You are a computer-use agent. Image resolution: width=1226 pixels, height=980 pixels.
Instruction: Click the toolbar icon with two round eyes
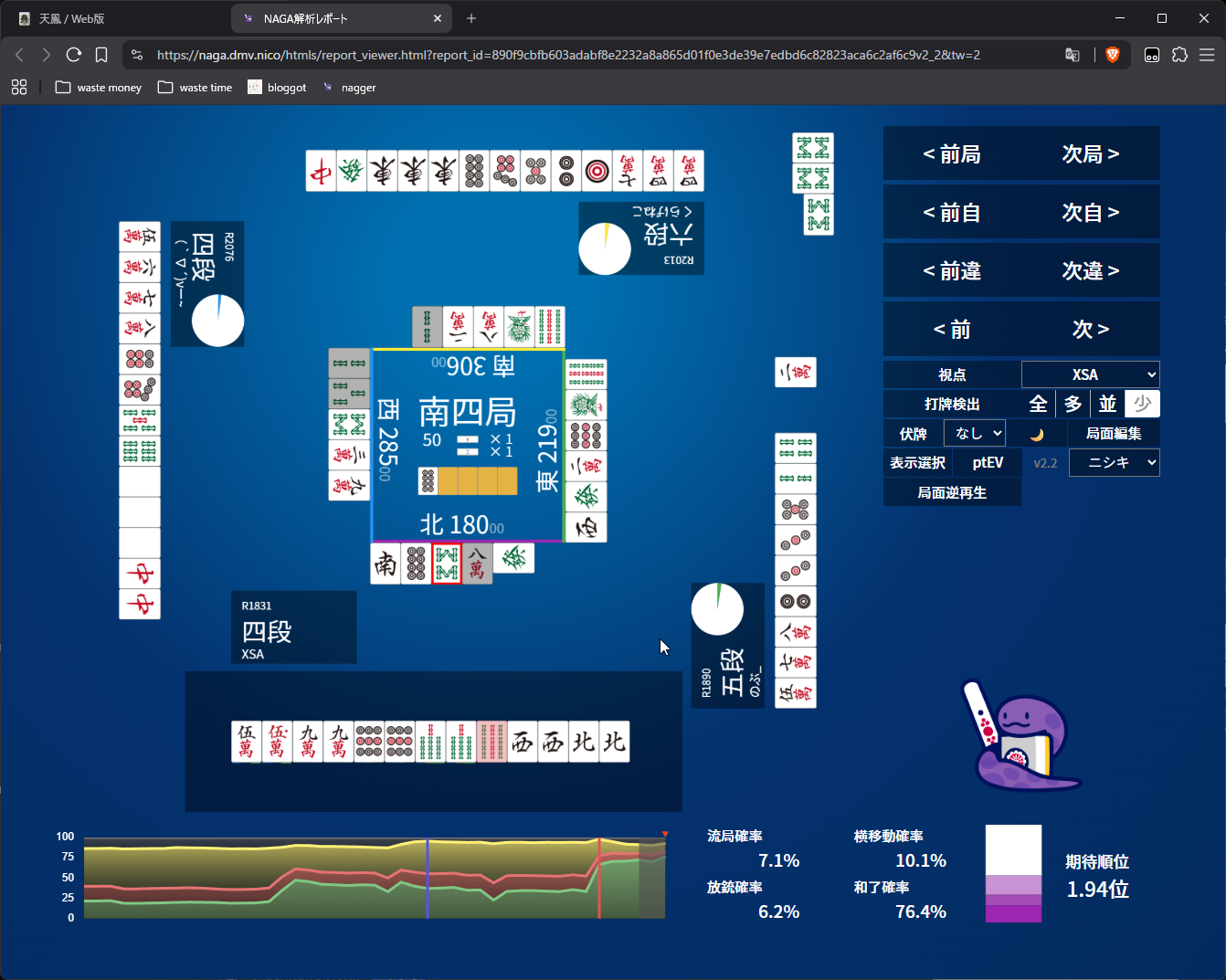[1152, 55]
